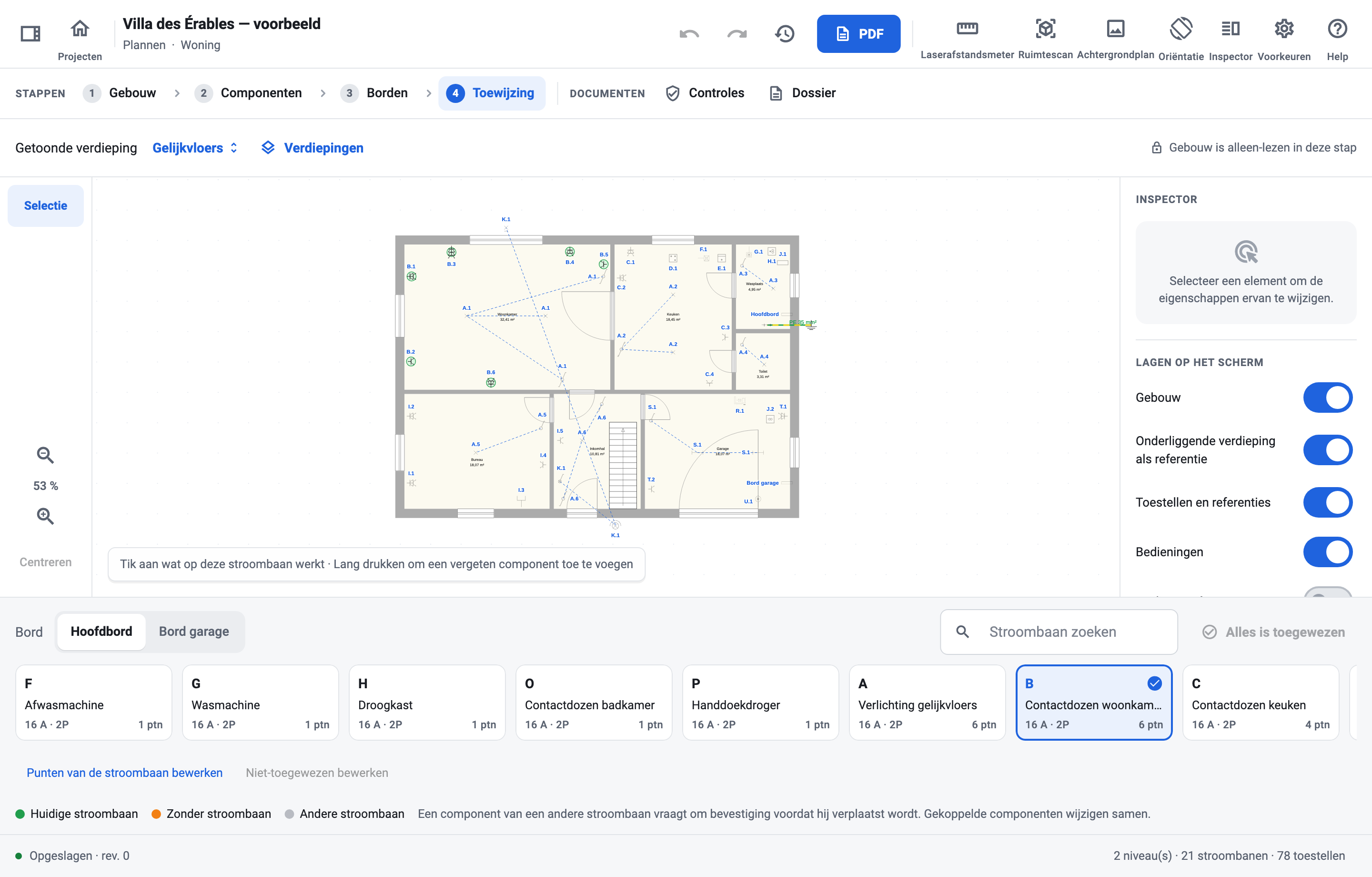
Task: Zoom out on the floor plan
Action: click(x=46, y=455)
